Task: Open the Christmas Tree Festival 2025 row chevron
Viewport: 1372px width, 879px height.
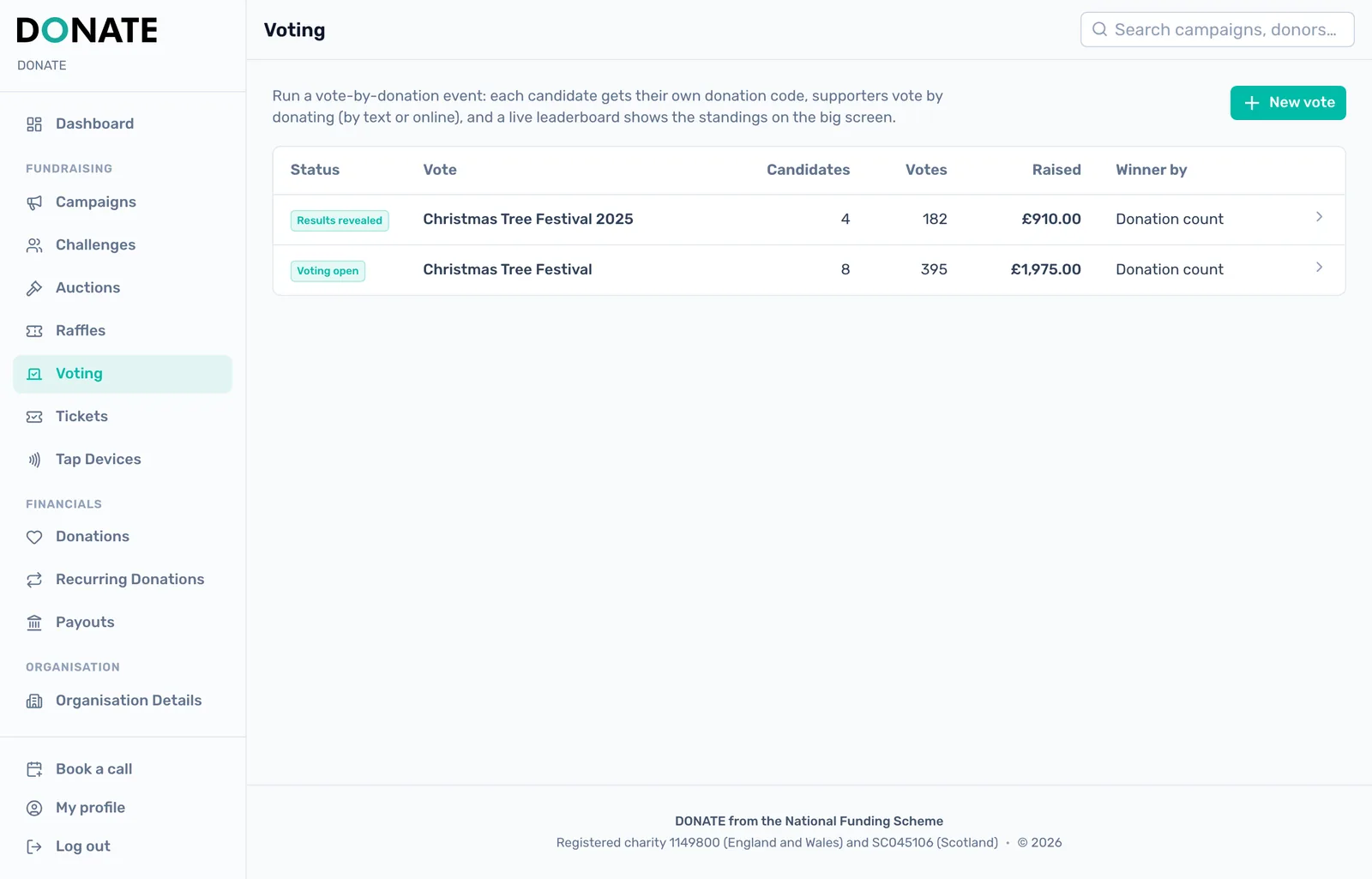Action: tap(1319, 217)
